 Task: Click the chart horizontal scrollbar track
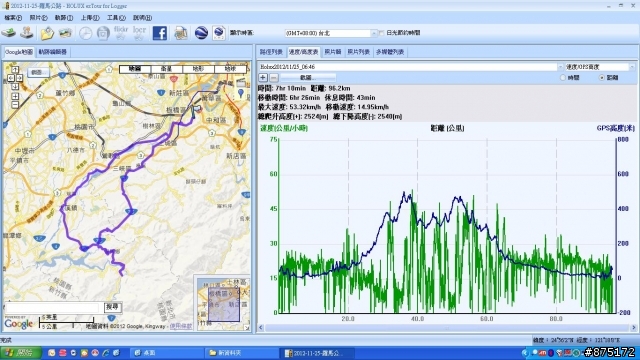[447, 327]
